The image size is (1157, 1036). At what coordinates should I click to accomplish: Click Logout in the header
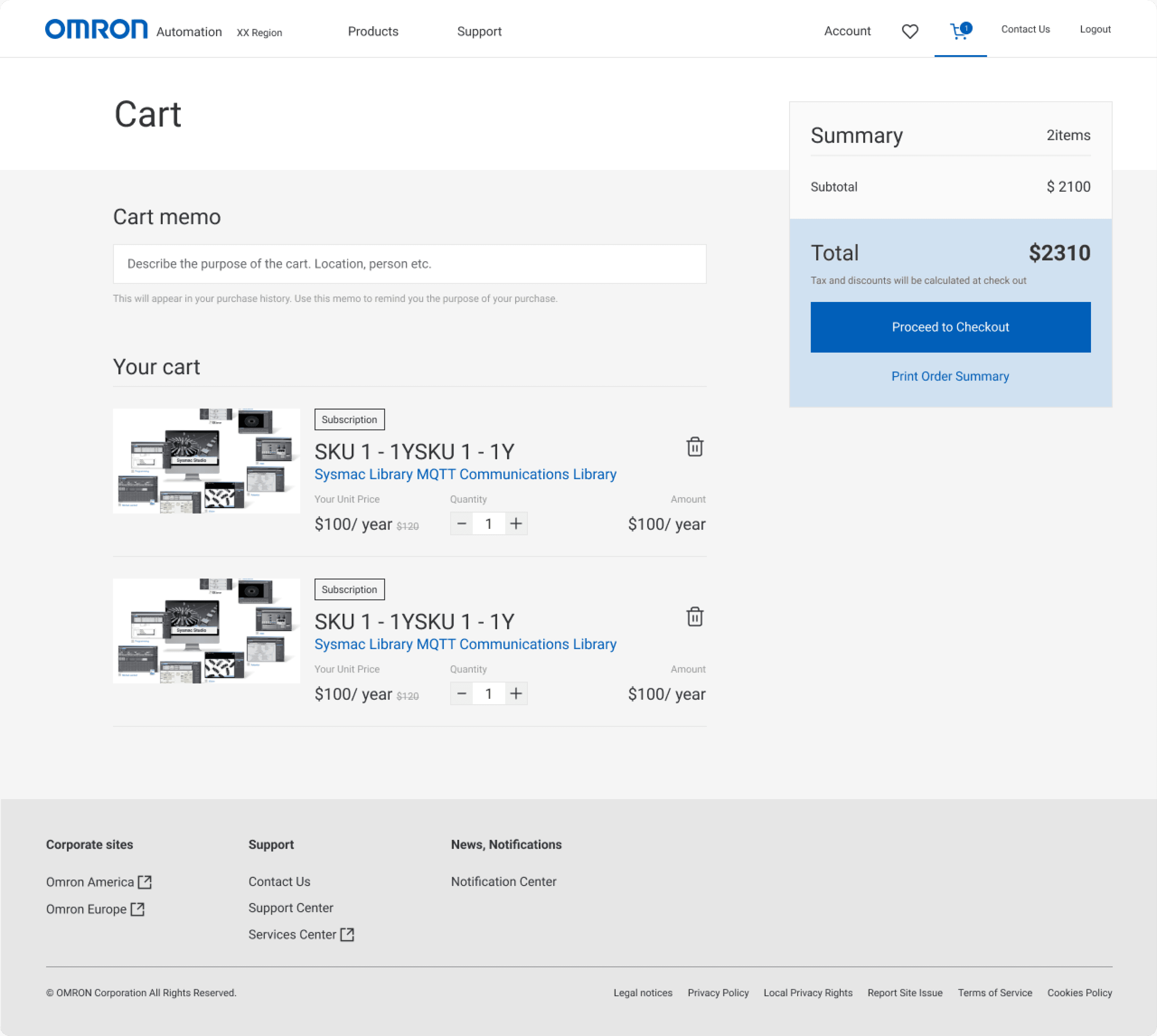tap(1095, 29)
